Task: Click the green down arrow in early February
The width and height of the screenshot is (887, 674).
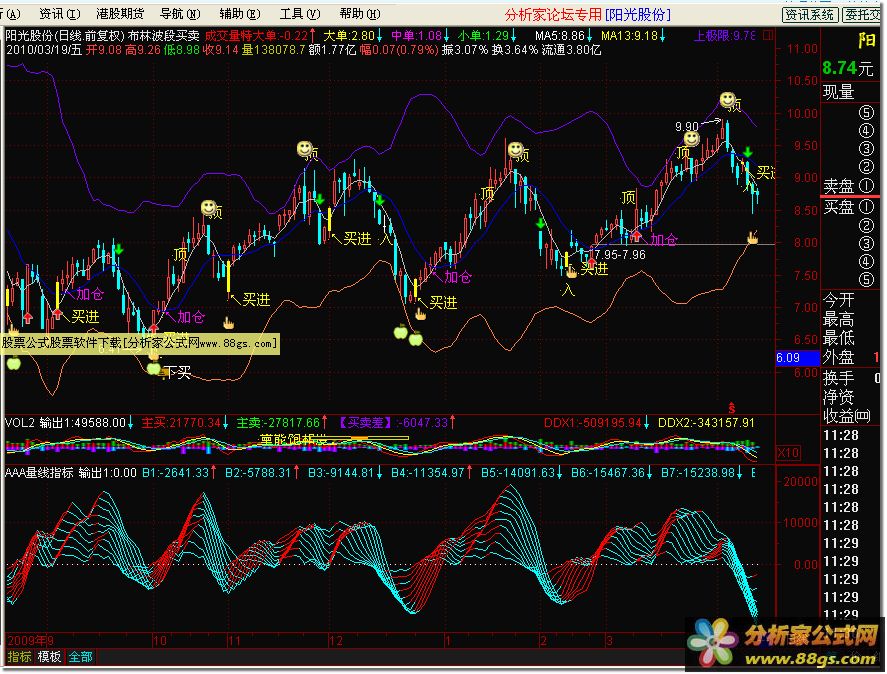Action: point(540,224)
